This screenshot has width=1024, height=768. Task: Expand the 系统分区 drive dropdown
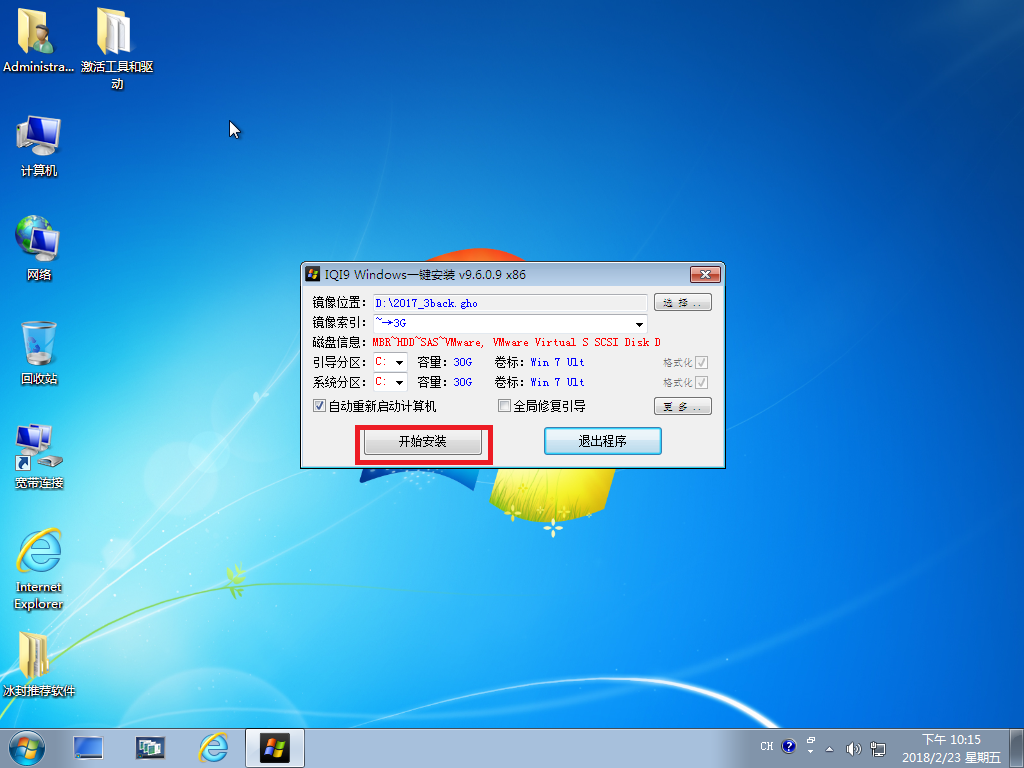click(x=399, y=383)
